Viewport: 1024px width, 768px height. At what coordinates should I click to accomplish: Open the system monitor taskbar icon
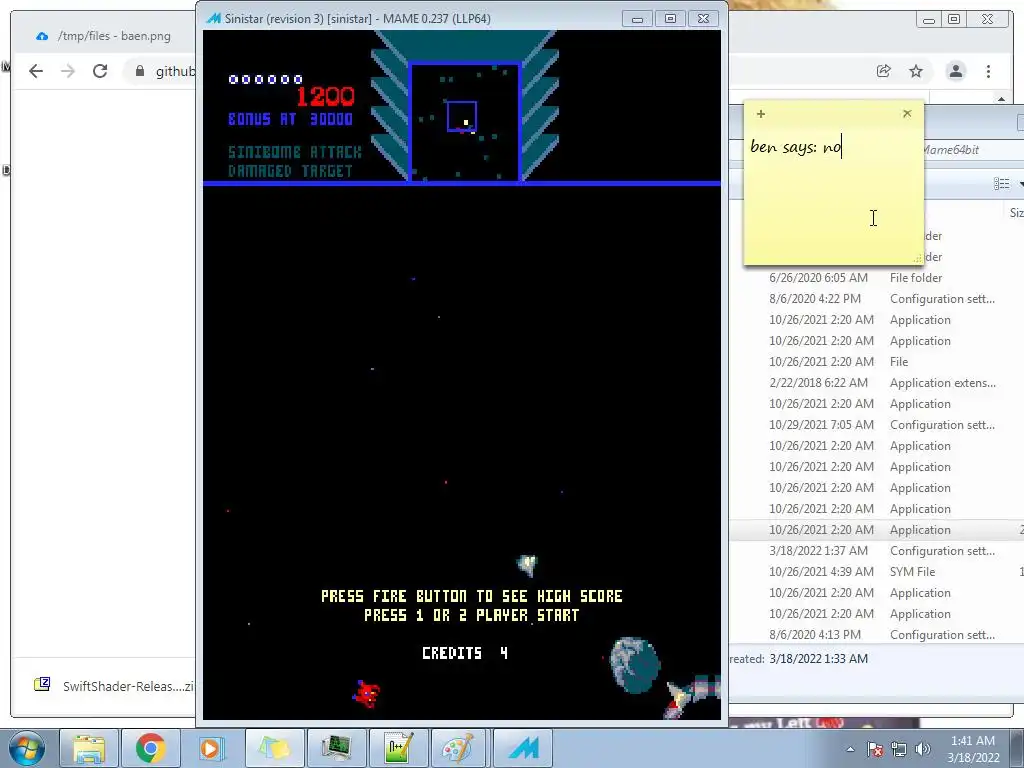(336, 748)
